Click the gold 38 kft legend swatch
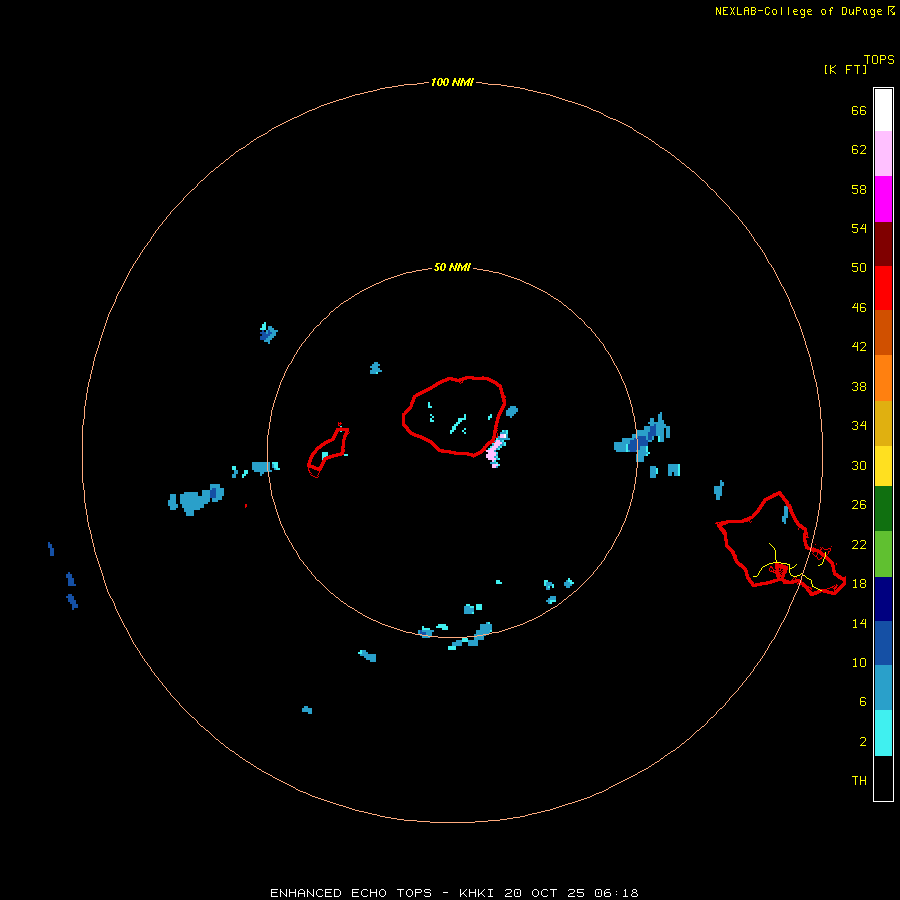This screenshot has width=900, height=900. pos(883,422)
